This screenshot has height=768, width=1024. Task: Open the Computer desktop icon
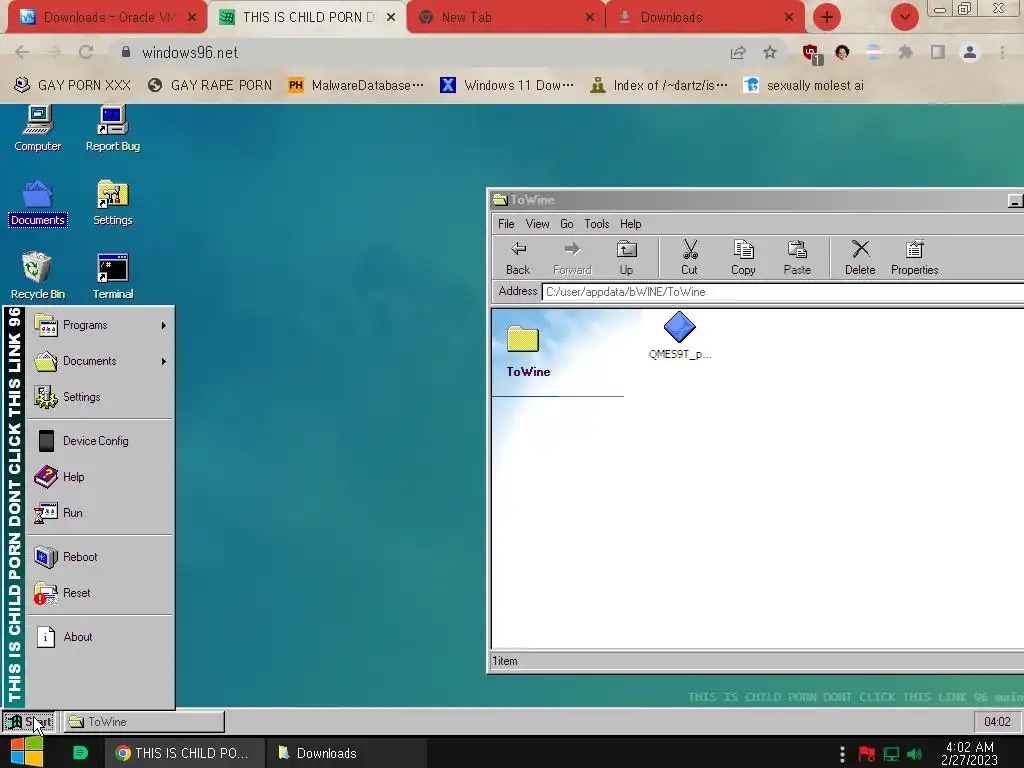pyautogui.click(x=38, y=129)
